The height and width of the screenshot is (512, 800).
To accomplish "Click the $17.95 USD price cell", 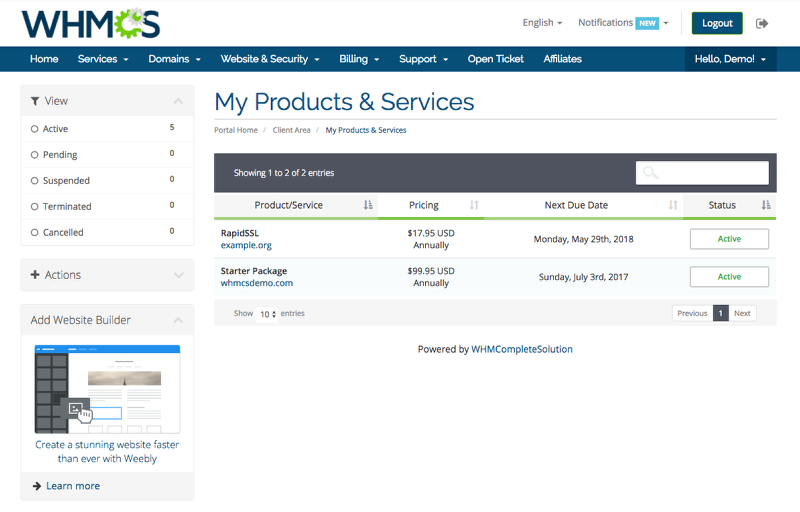I will tap(431, 233).
